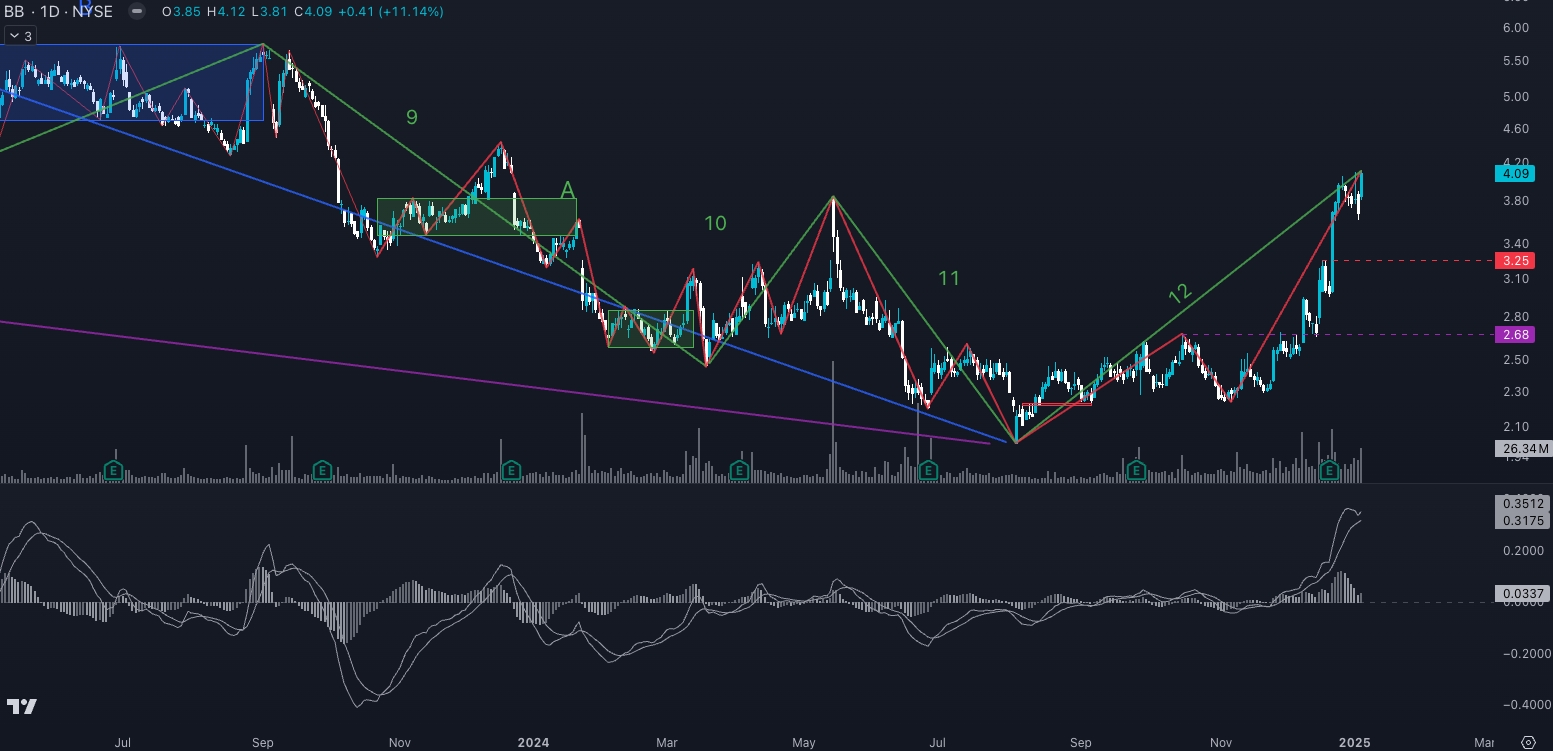Click the TradingView logo in bottom-left corner
This screenshot has width=1553, height=751.
pyautogui.click(x=22, y=706)
